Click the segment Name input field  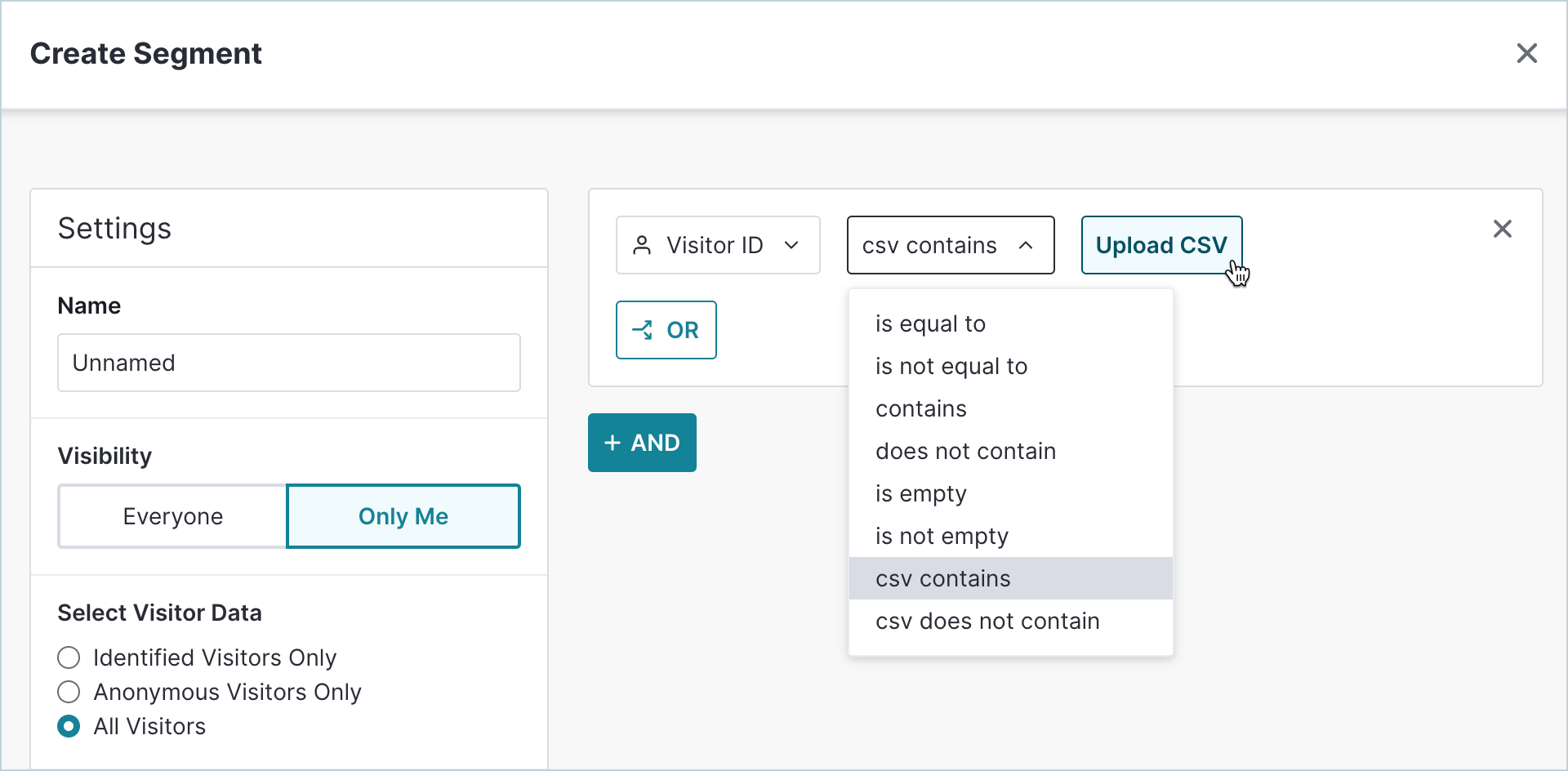click(289, 363)
